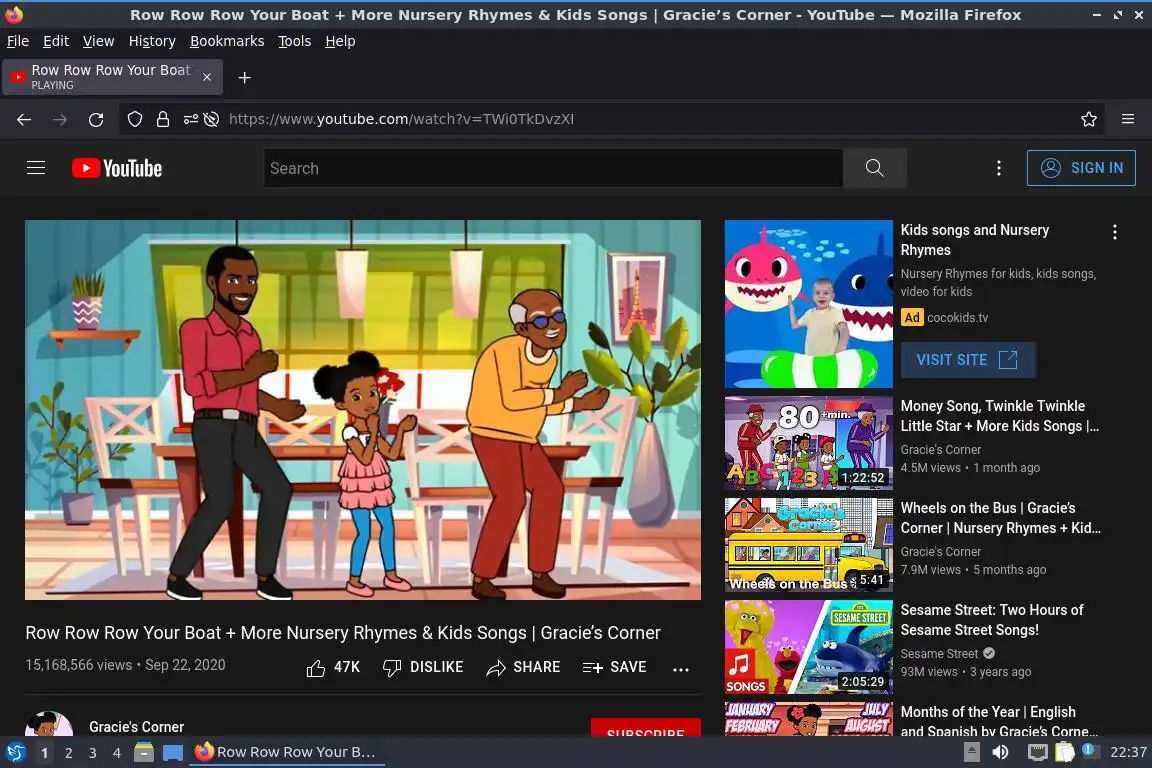Open Wheels on the Bus video title
Screen dimensions: 1152x768
(1000, 518)
